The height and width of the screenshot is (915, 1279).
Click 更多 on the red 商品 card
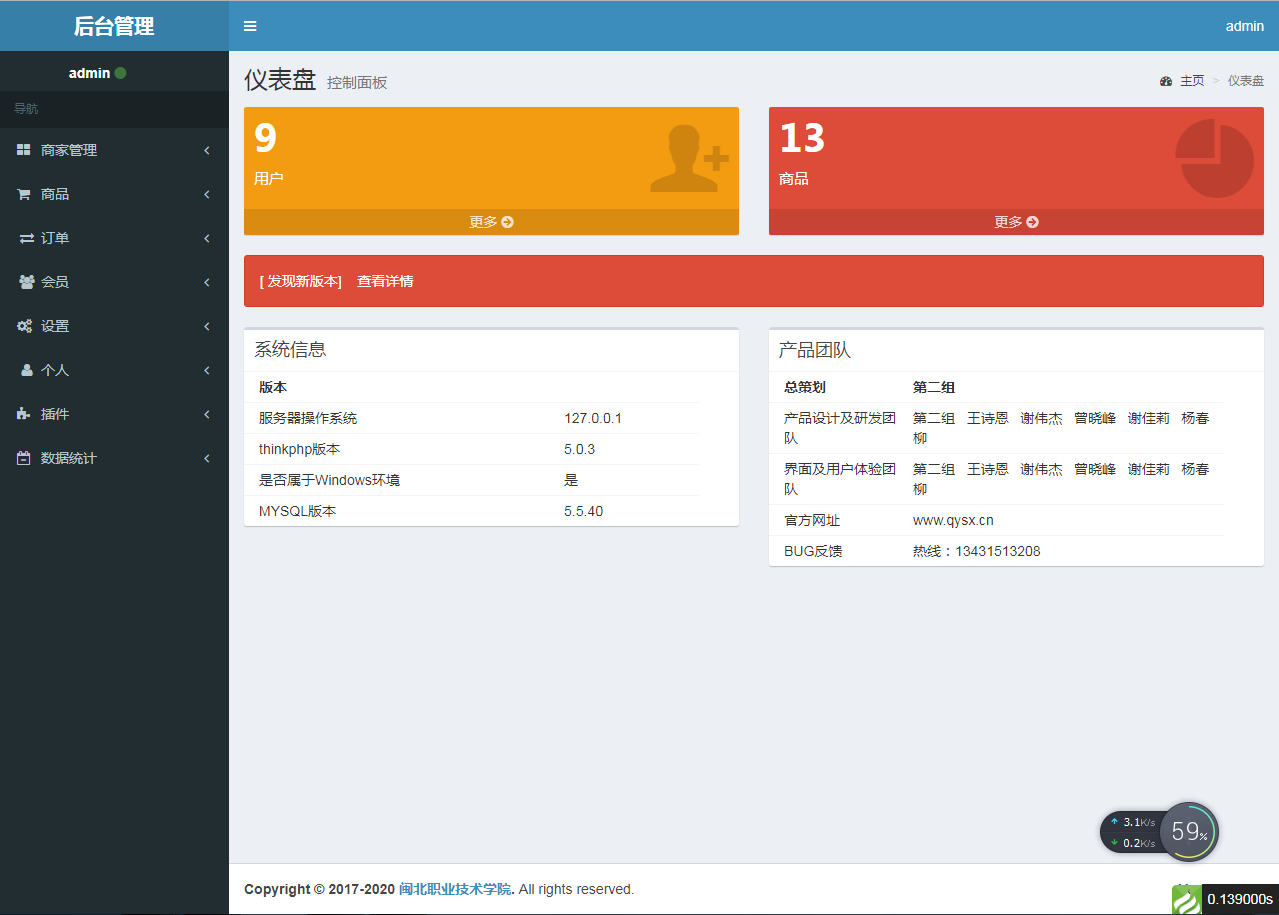(1016, 222)
